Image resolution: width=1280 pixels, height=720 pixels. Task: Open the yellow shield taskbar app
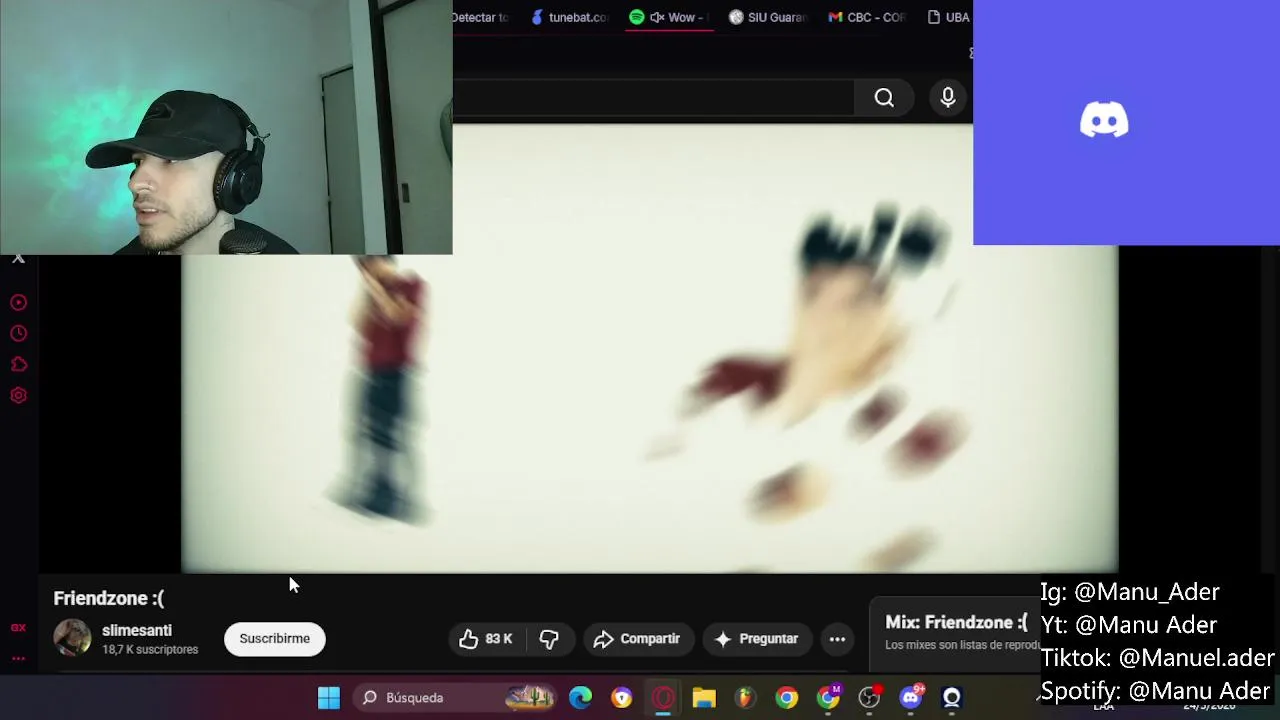[622, 698]
